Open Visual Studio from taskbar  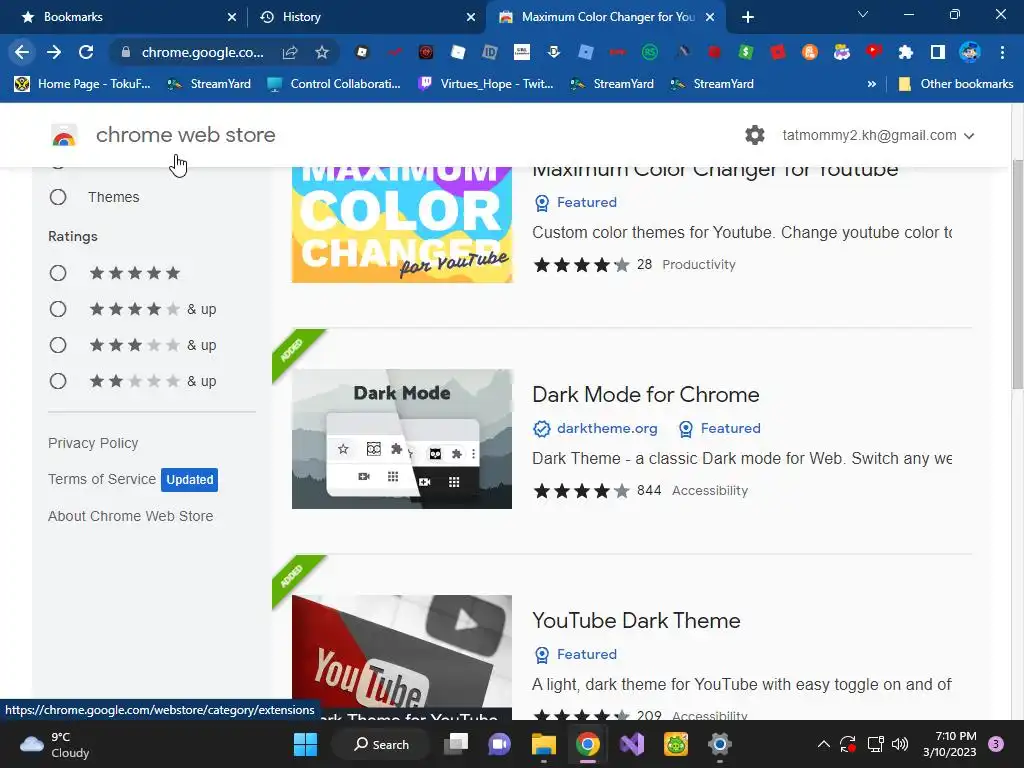pos(632,744)
